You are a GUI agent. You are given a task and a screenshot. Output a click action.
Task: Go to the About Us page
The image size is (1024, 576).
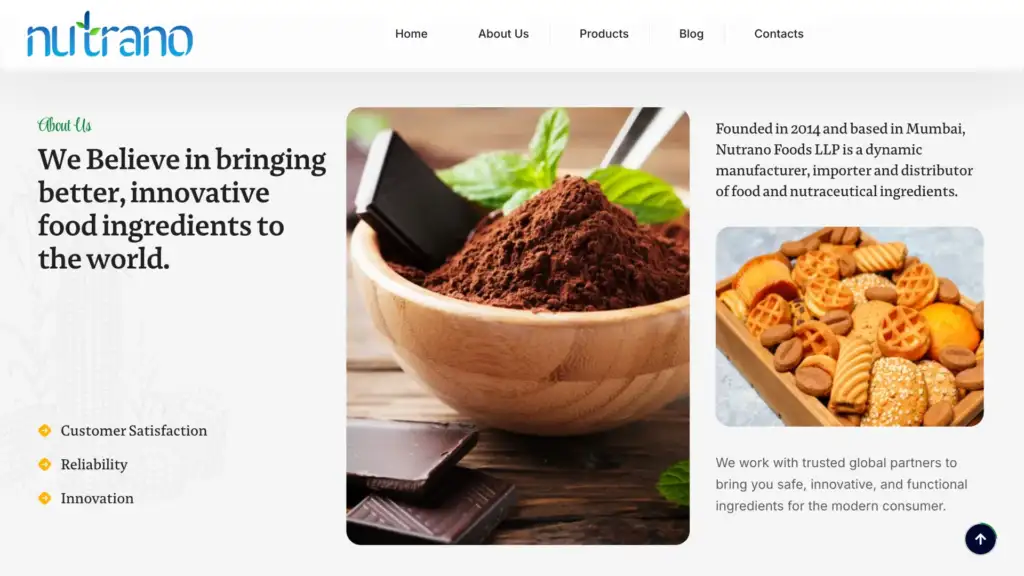pyautogui.click(x=503, y=34)
